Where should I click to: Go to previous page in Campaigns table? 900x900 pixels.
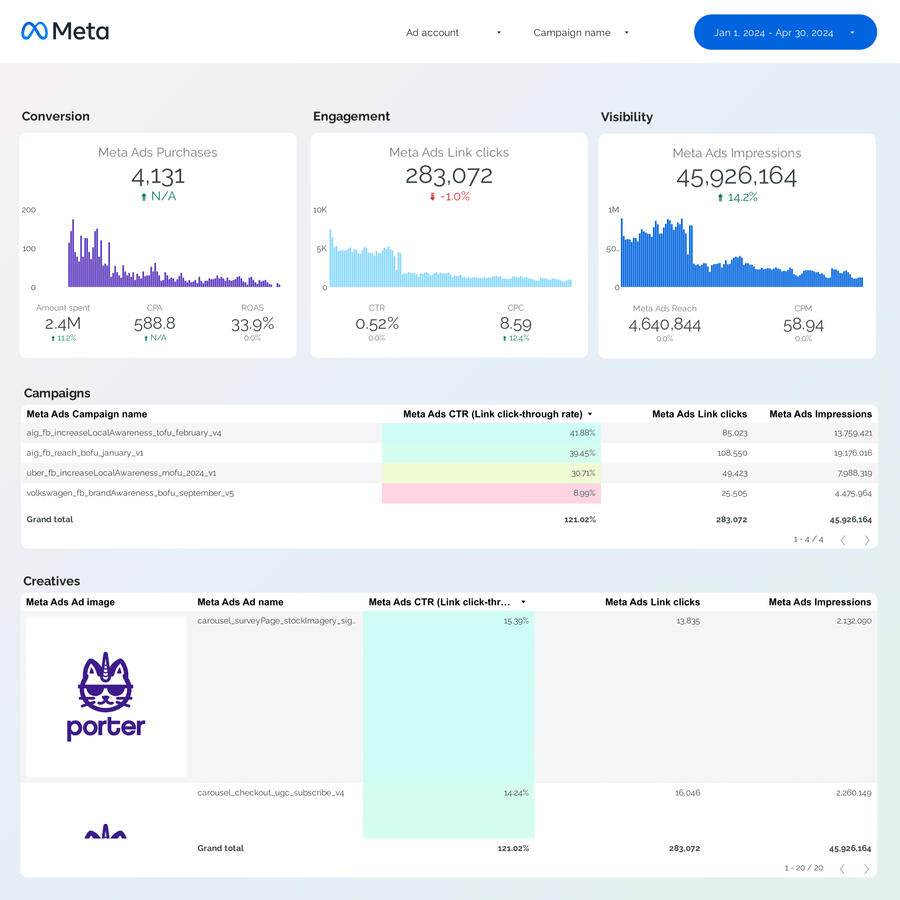(843, 540)
